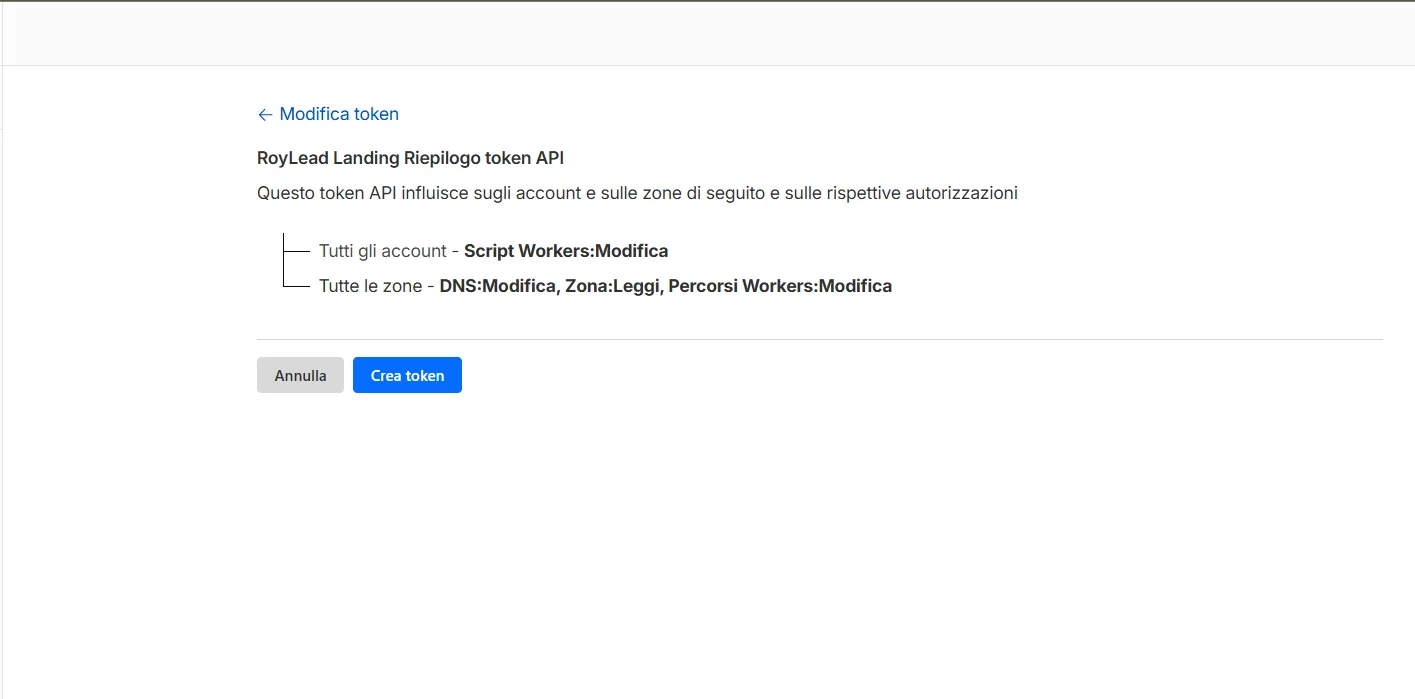Viewport: 1415px width, 699px height.
Task: Click the DNS:Modifica permission text
Action: point(498,286)
